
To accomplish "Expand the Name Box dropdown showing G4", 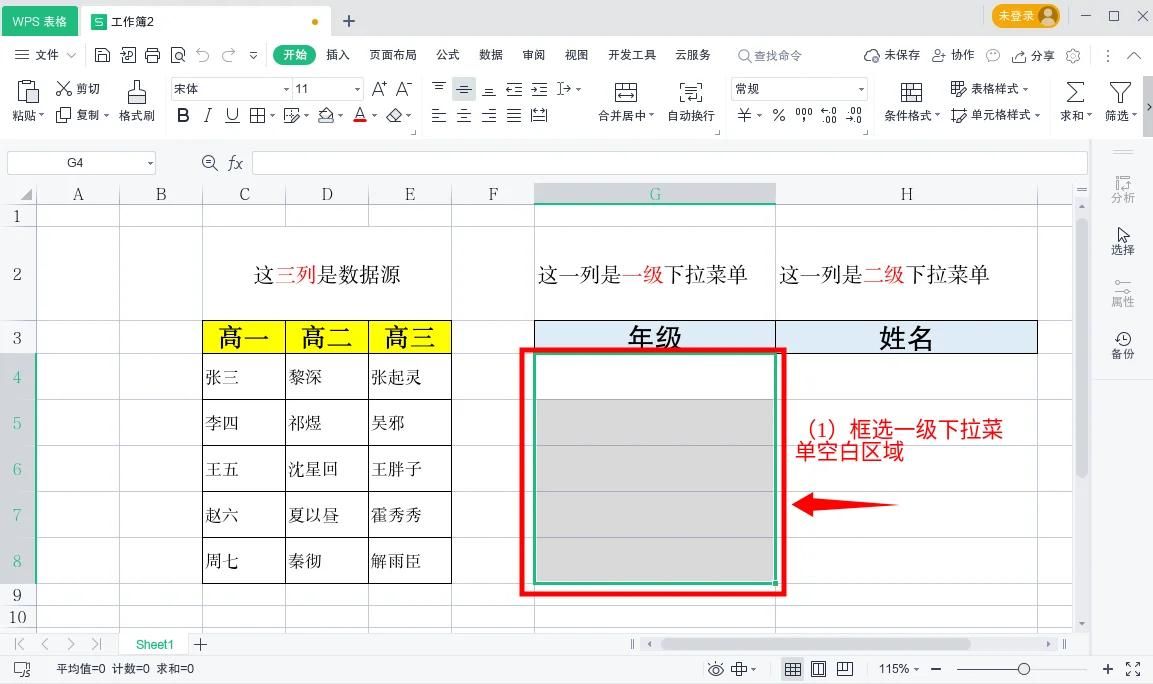I will pyautogui.click(x=150, y=163).
